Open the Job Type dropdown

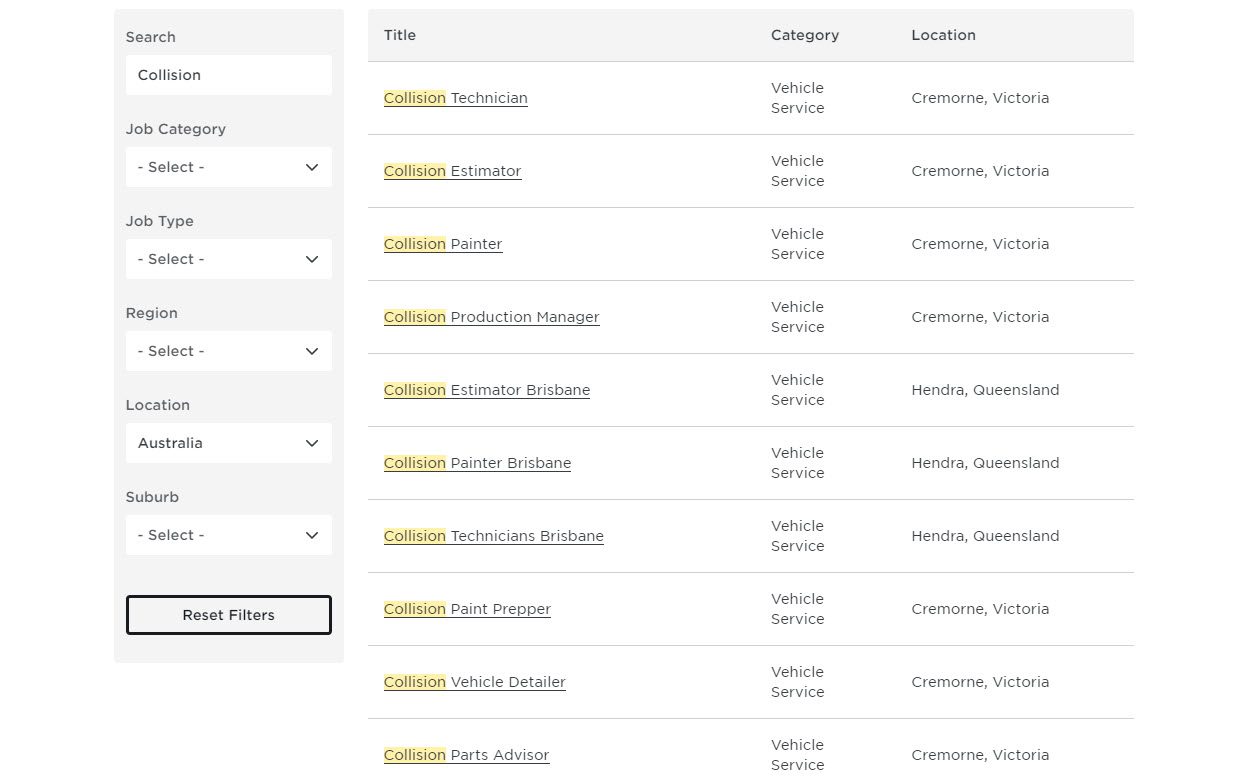(x=228, y=259)
